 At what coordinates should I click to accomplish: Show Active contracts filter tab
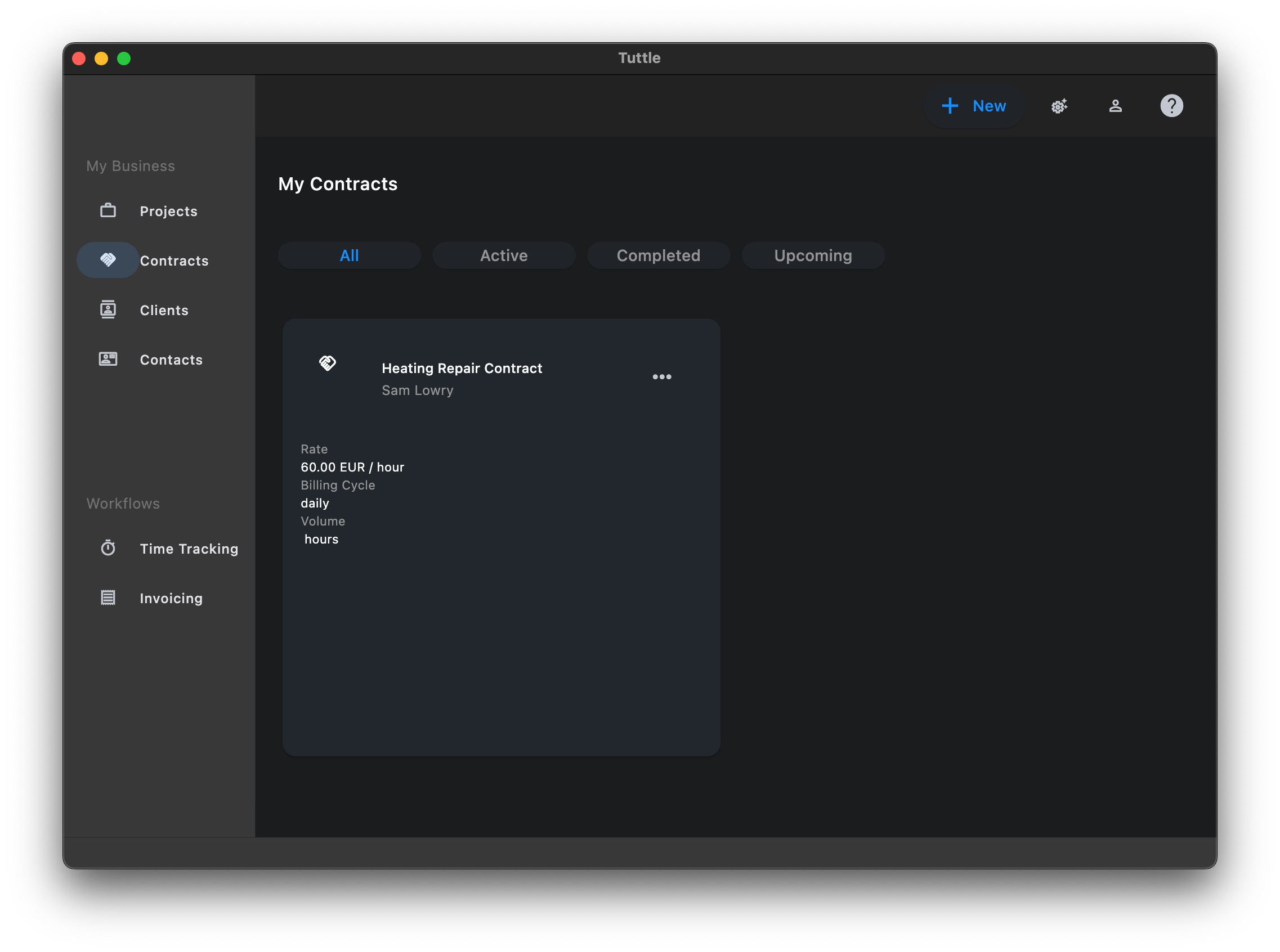[503, 255]
